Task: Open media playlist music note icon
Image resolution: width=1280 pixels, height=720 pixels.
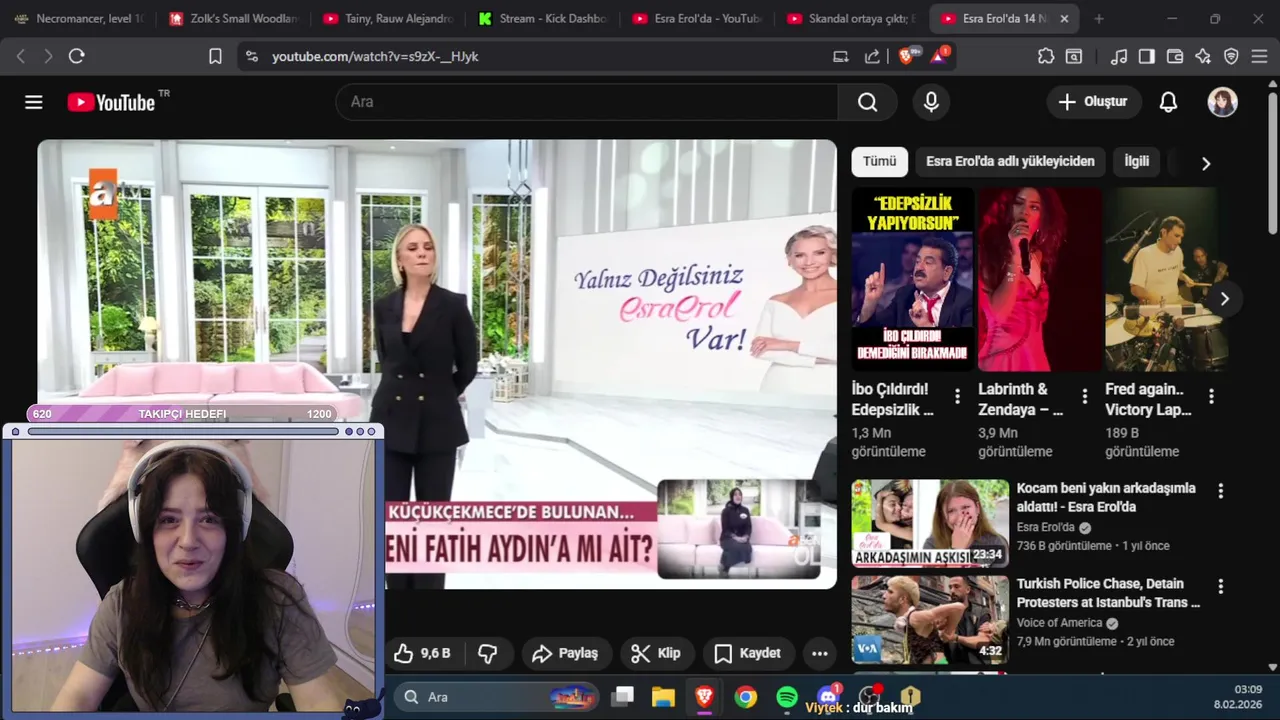Action: pos(1119,56)
